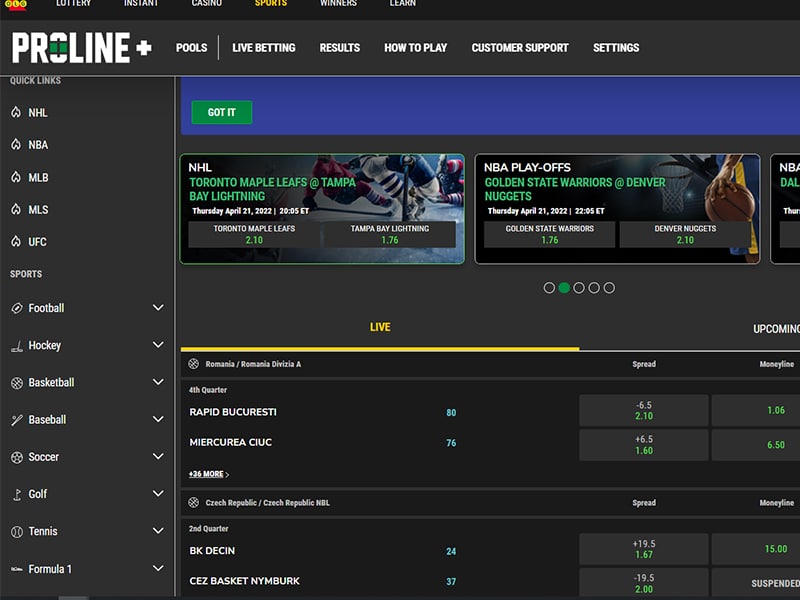This screenshot has width=800, height=600.
Task: Expand the Formula 1 category chevron
Action: click(x=158, y=569)
